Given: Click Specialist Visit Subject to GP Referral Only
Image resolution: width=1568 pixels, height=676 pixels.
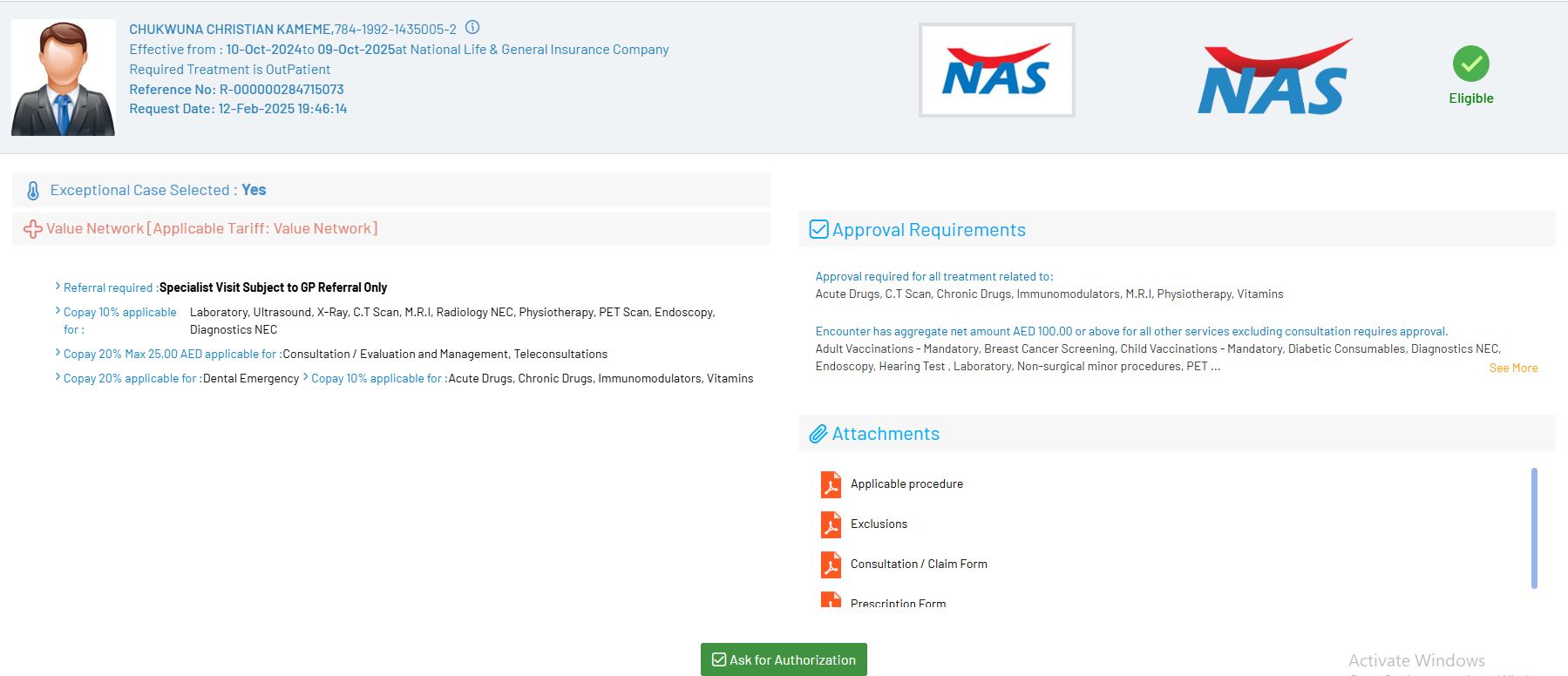Looking at the screenshot, I should pyautogui.click(x=273, y=287).
